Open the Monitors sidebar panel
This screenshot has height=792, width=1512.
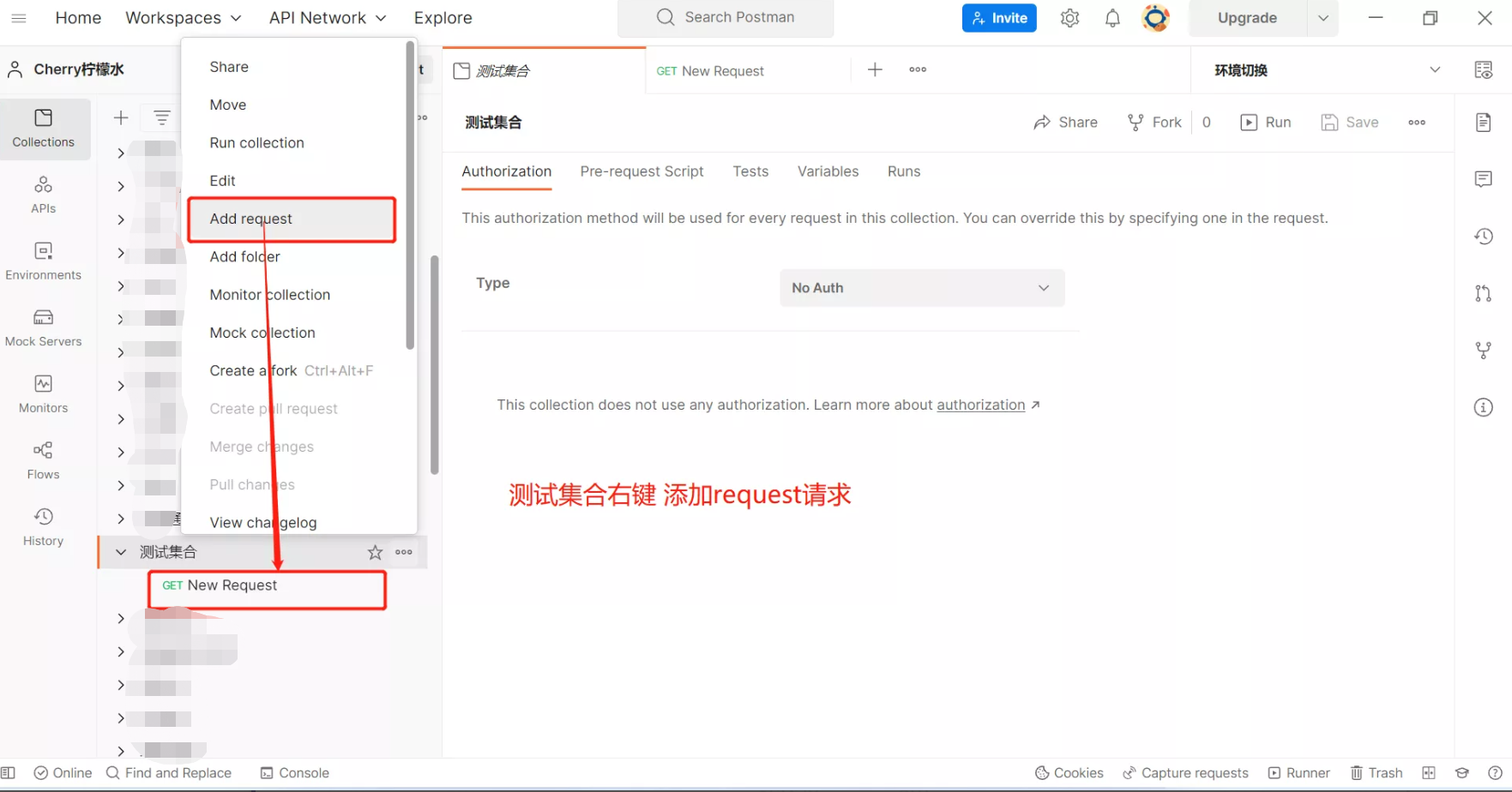point(44,394)
